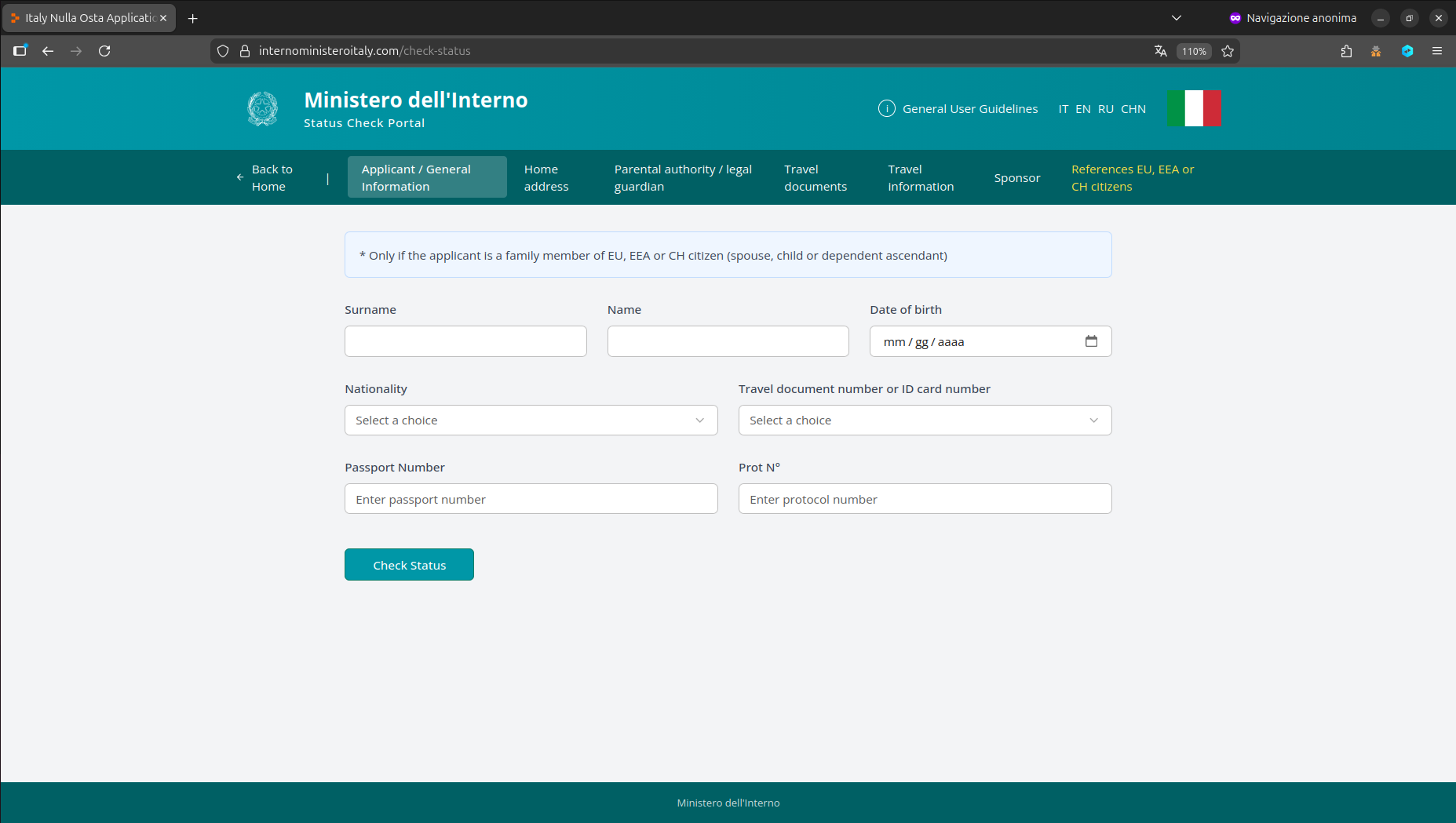Open the translate page icon in address bar
1456x823 pixels.
1160,51
